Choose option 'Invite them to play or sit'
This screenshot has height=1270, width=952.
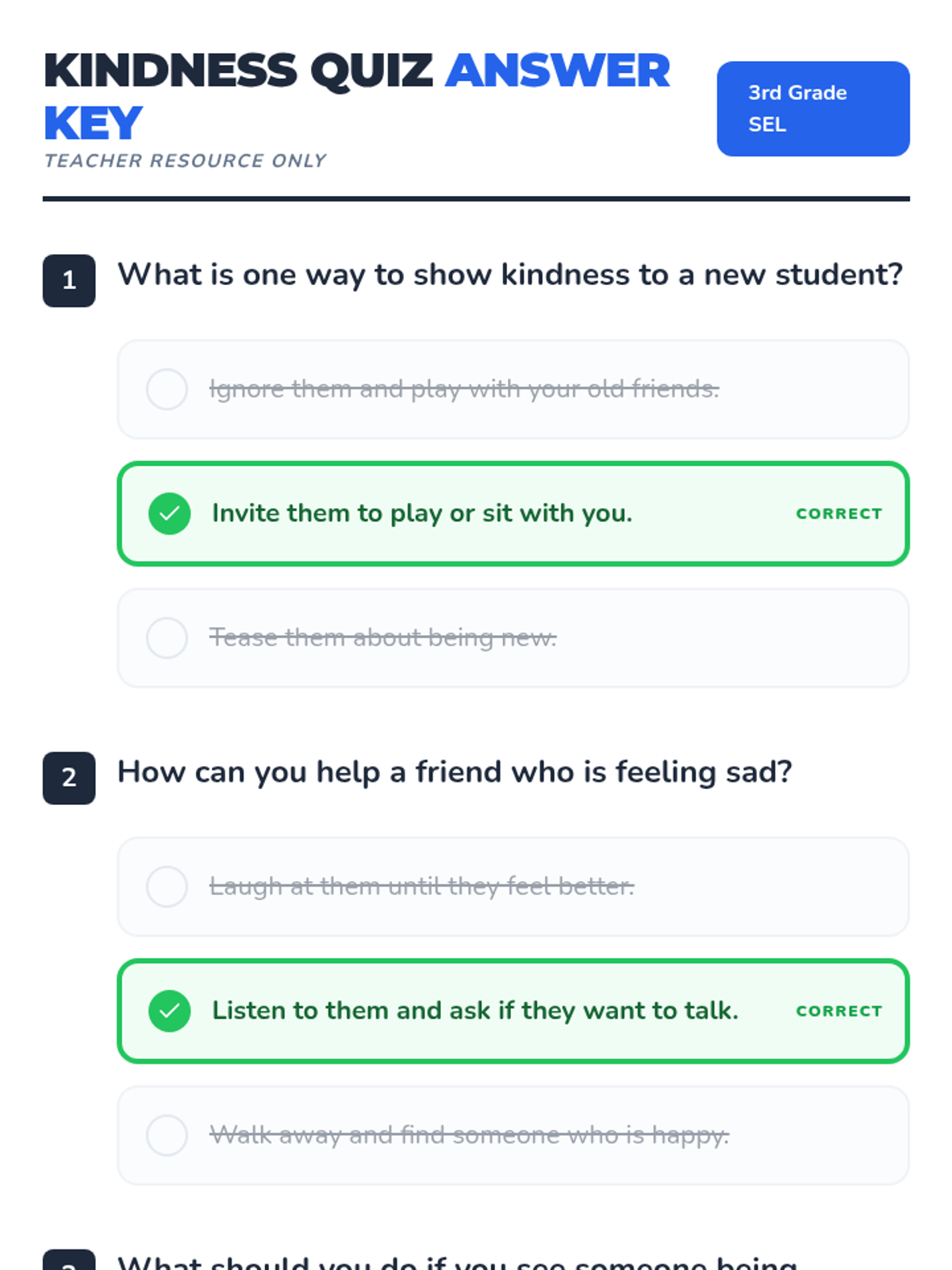pyautogui.click(x=421, y=514)
